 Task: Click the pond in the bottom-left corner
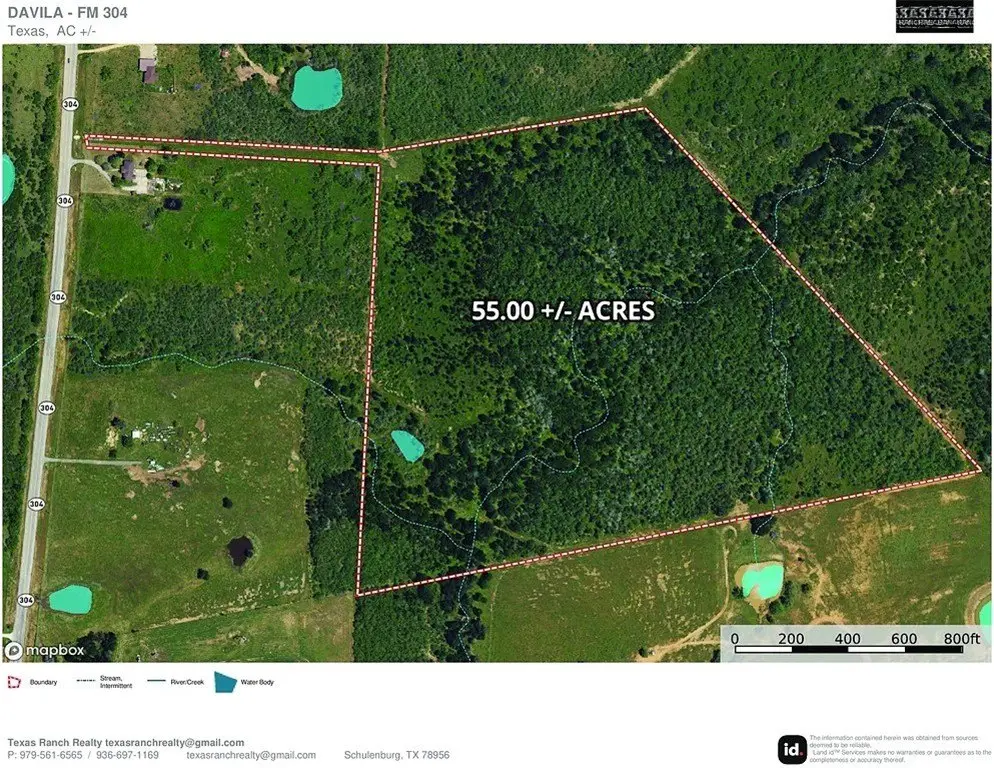click(x=70, y=599)
